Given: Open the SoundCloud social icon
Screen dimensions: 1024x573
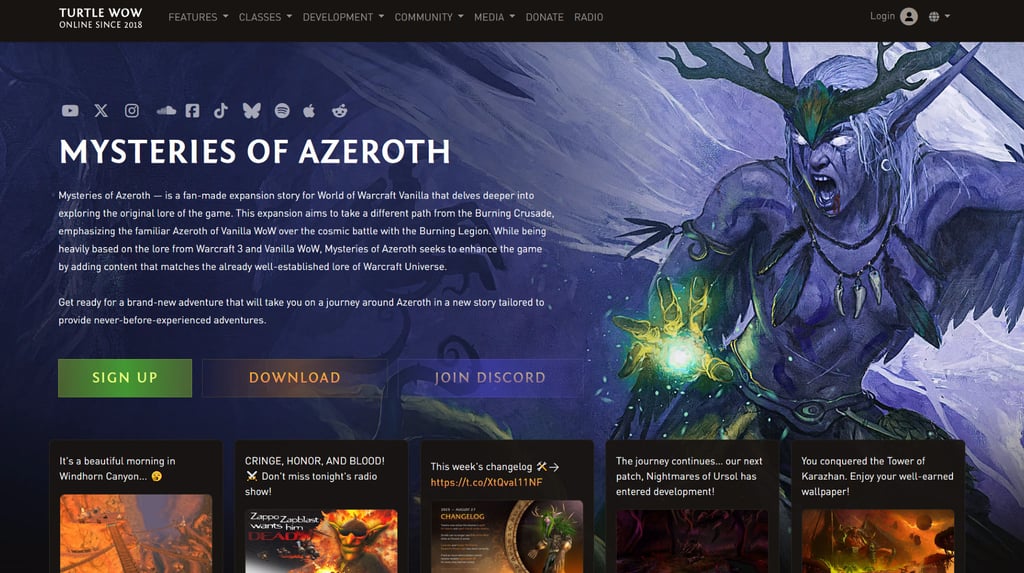Looking at the screenshot, I should 166,110.
